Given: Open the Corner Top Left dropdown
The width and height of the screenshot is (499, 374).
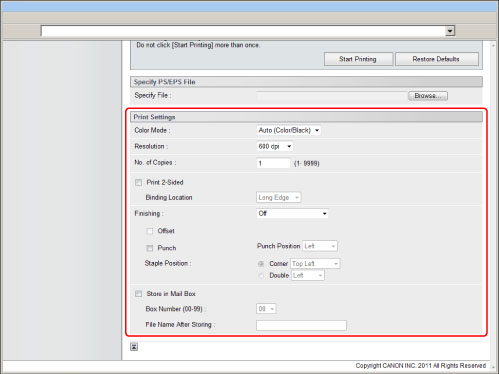Looking at the screenshot, I should coord(315,264).
